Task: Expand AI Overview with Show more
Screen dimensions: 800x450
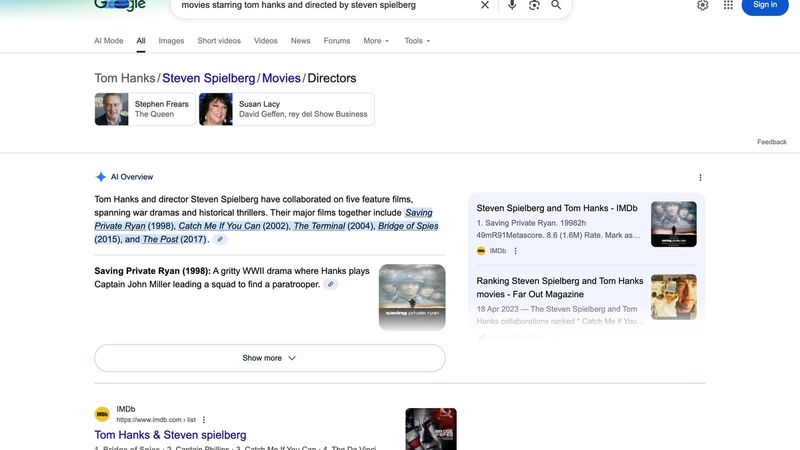Action: coord(270,358)
